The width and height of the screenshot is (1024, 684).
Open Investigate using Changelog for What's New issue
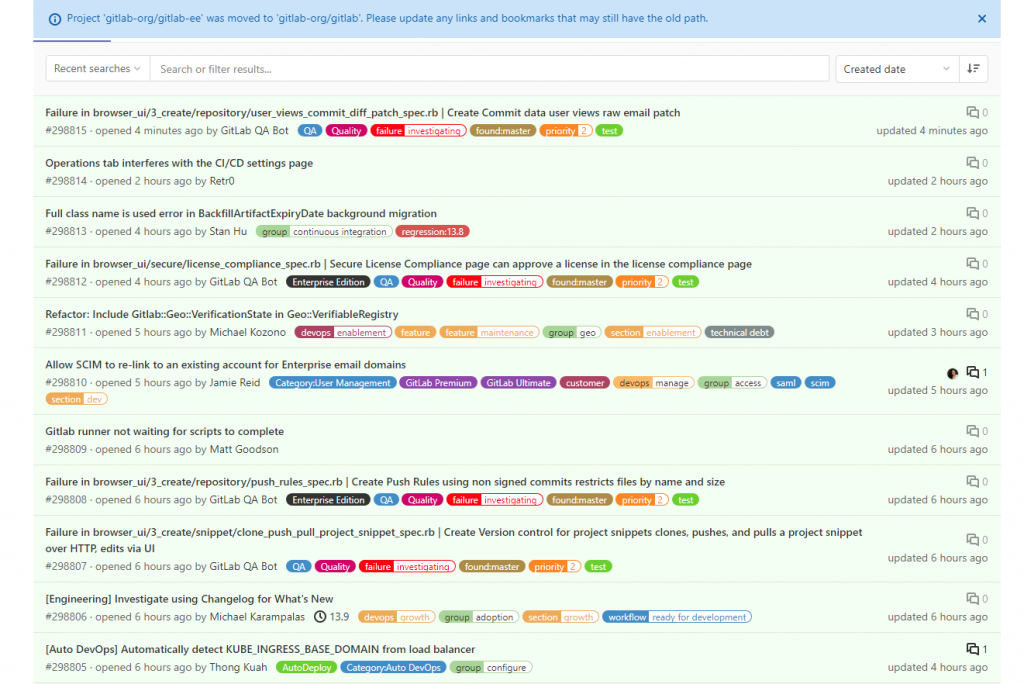[189, 598]
